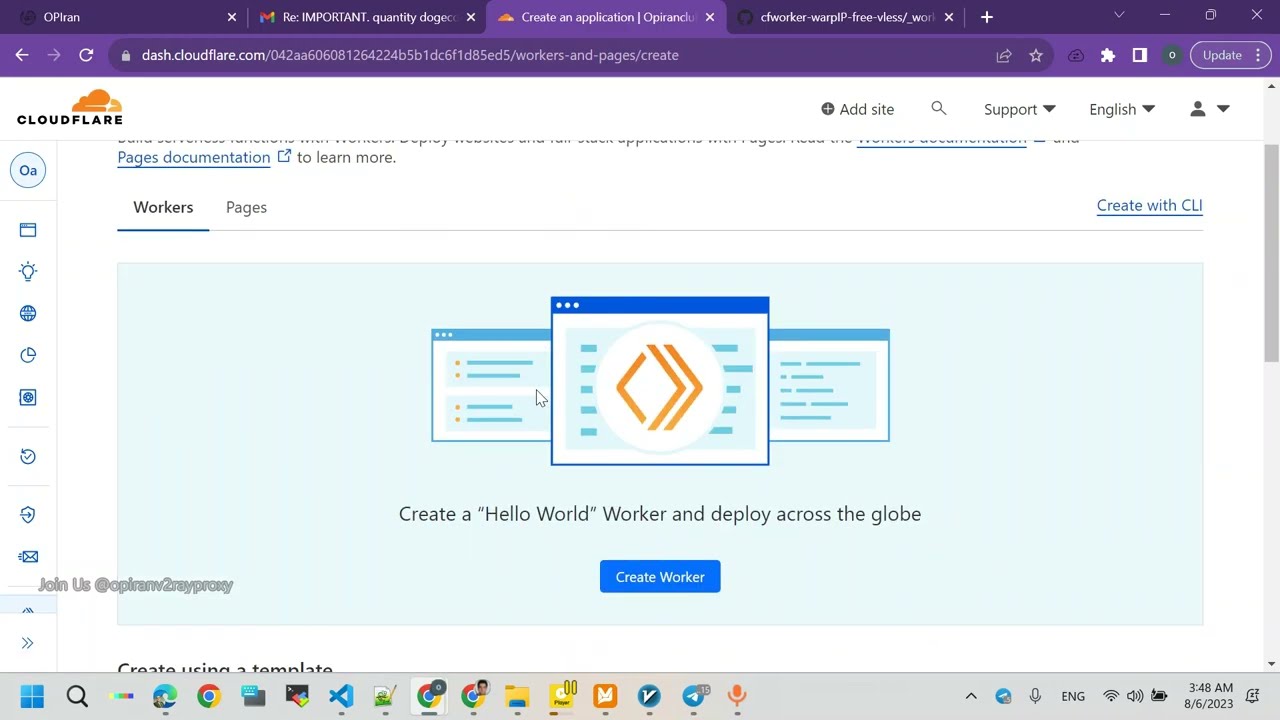The width and height of the screenshot is (1280, 720).
Task: Open the shield arrow Zero Trust icon
Action: pyautogui.click(x=28, y=514)
